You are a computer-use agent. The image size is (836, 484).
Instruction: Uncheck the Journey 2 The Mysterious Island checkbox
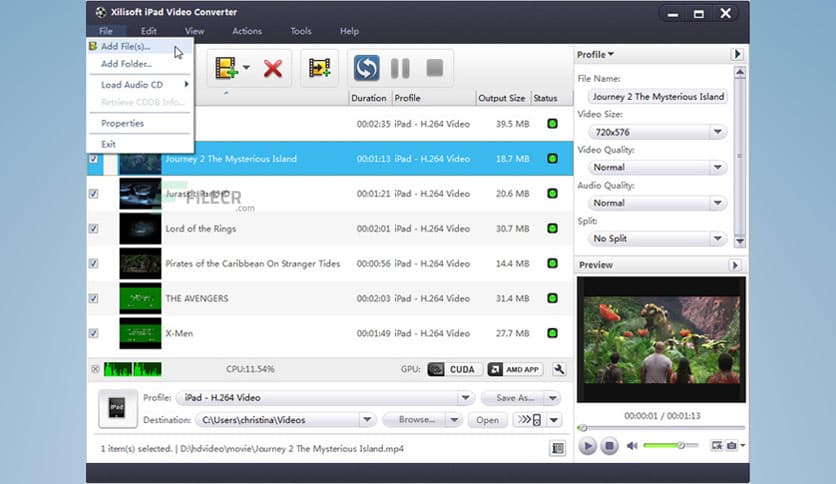(x=94, y=159)
